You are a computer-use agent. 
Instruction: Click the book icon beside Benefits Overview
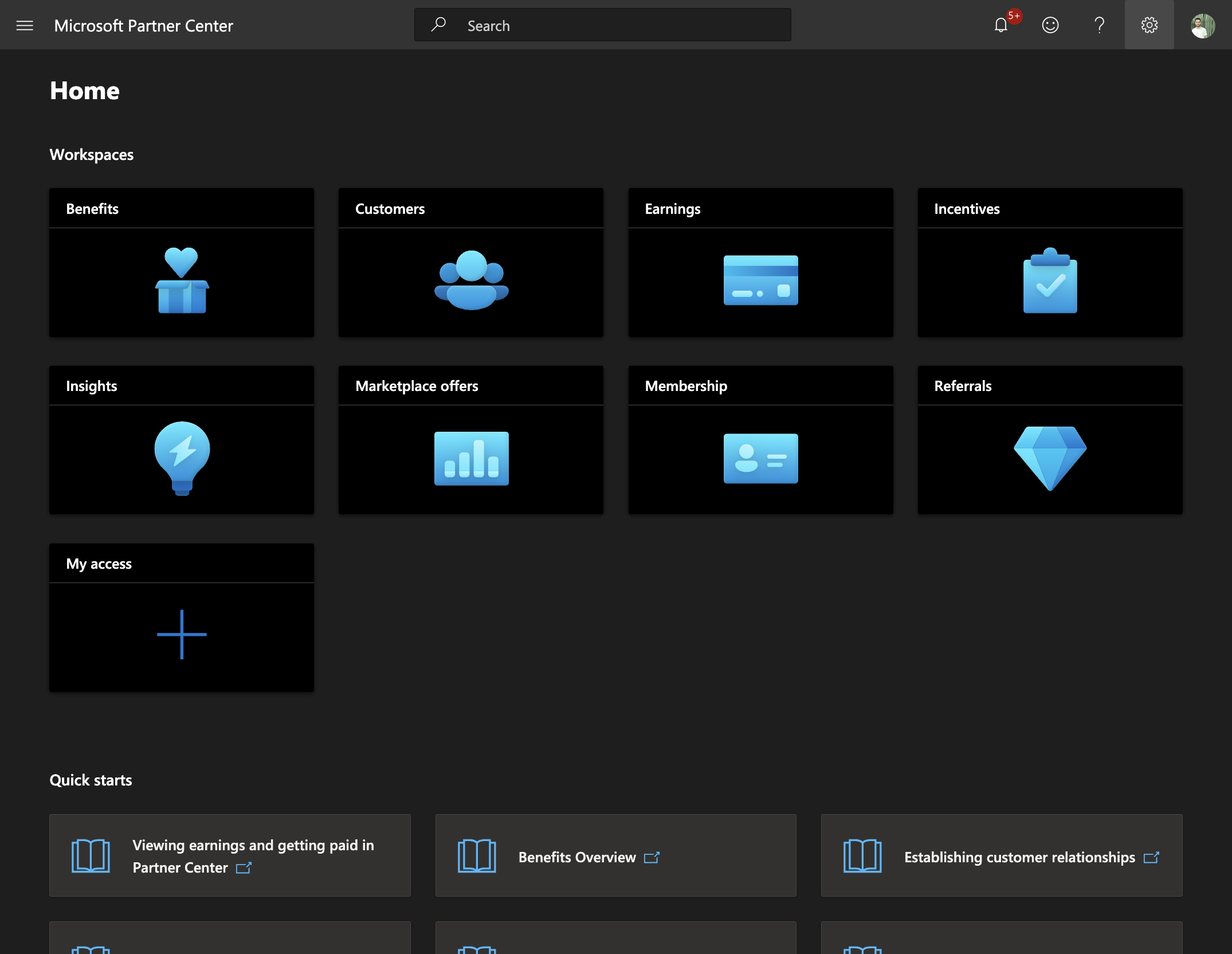[477, 856]
